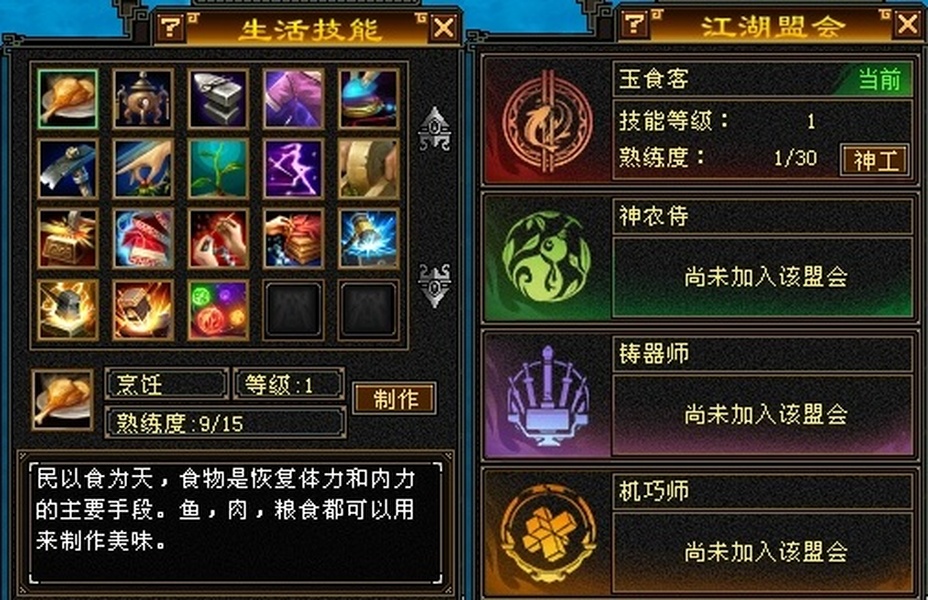Select the 铸器师 purple guild entry
This screenshot has width=928, height=600.
pos(699,395)
